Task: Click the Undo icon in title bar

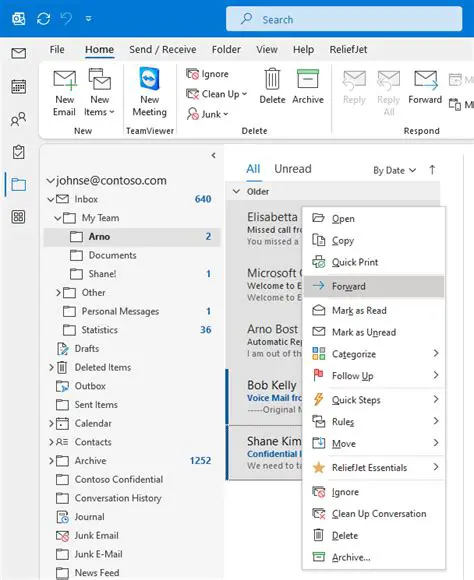Action: 66,18
